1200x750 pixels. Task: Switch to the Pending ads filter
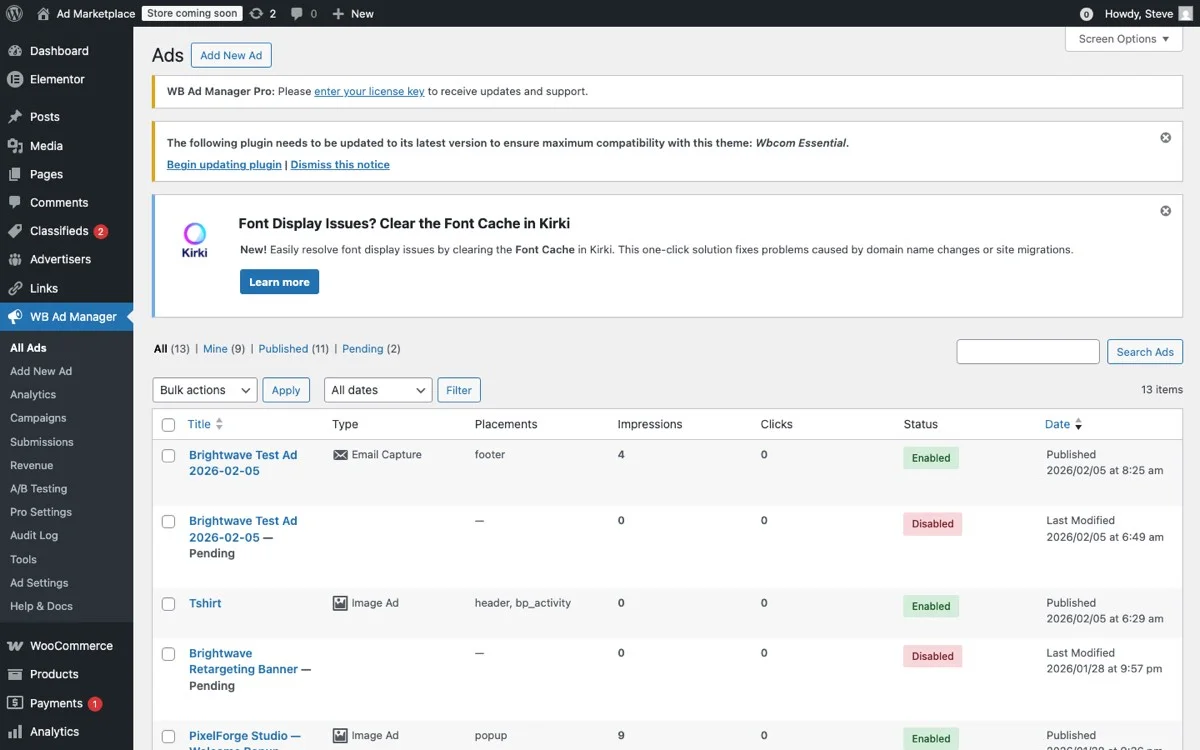pos(359,348)
